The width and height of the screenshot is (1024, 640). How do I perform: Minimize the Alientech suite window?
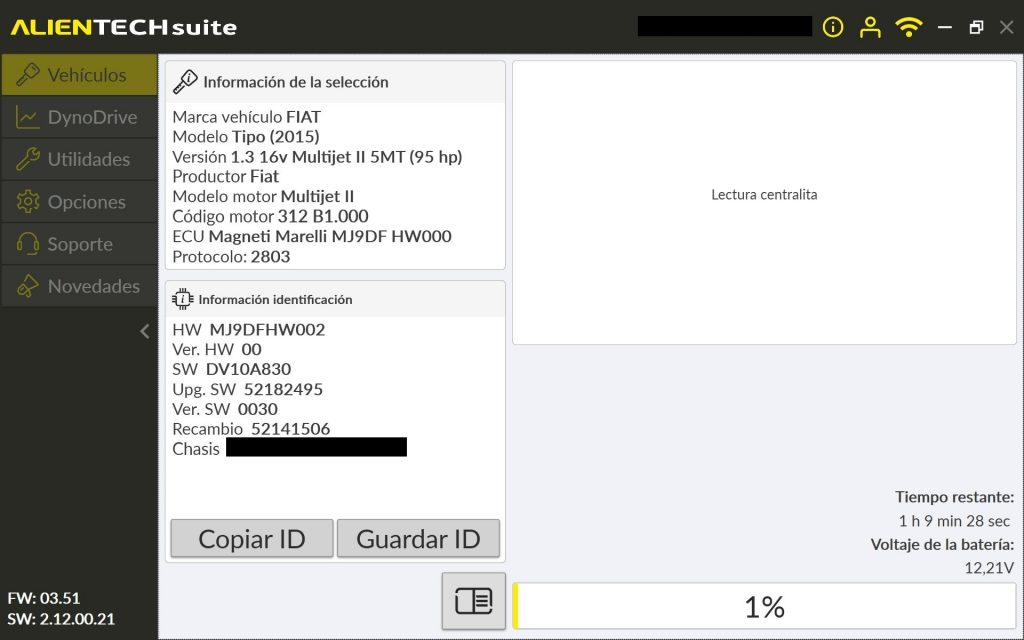click(x=944, y=27)
